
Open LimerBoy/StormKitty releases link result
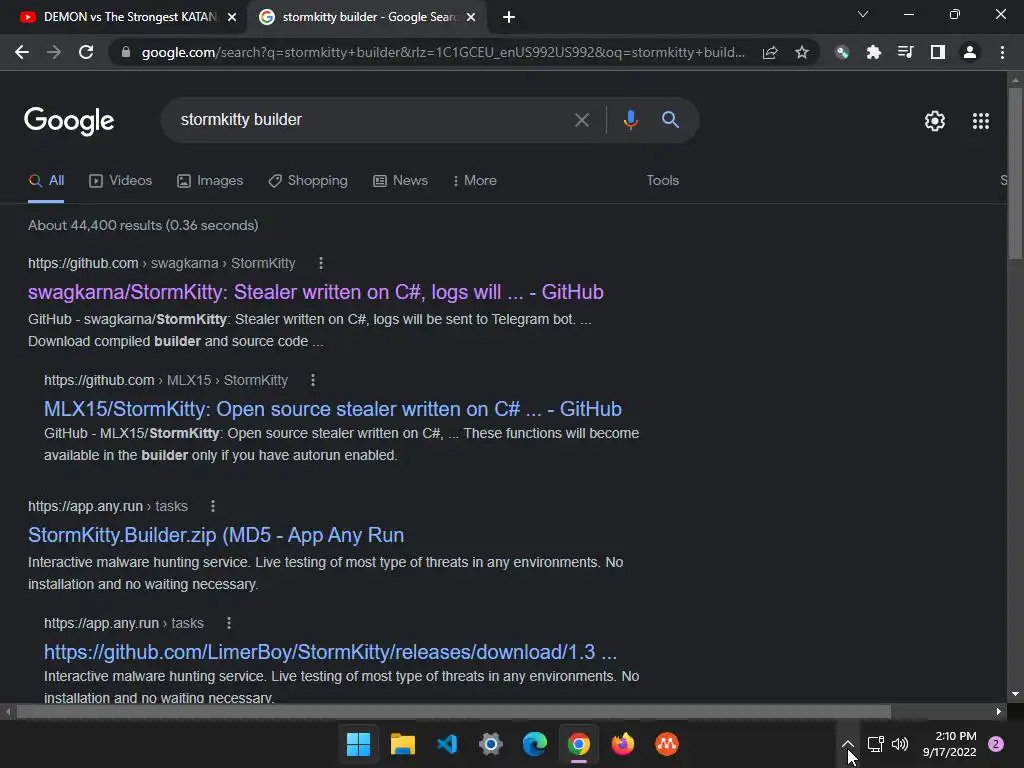330,652
